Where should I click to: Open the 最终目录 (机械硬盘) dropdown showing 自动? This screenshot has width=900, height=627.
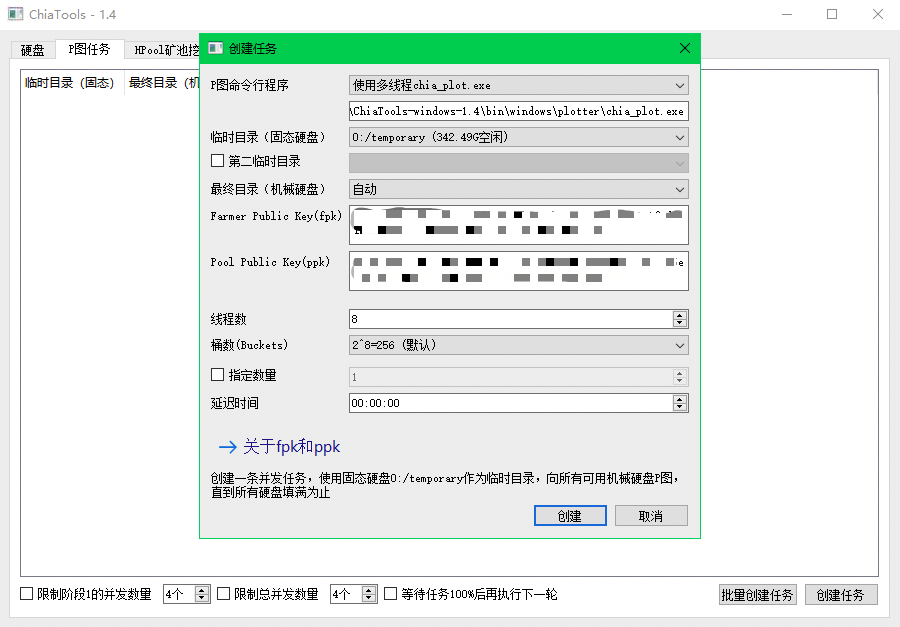(518, 189)
